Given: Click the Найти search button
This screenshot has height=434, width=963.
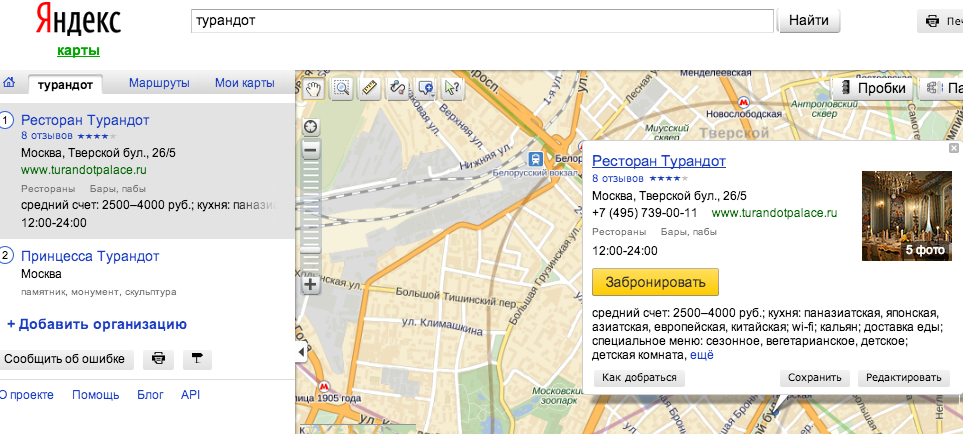Looking at the screenshot, I should point(809,21).
